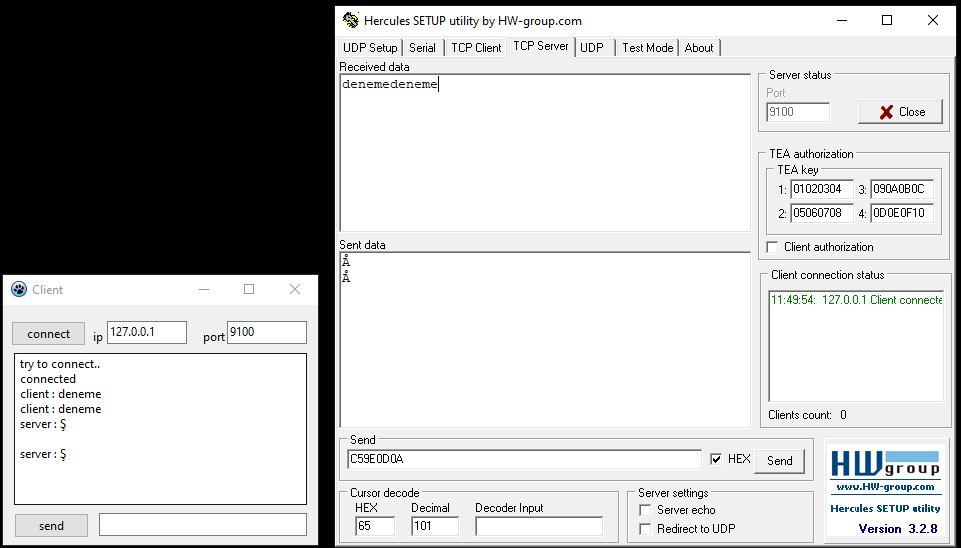961x548 pixels.
Task: Minimize the Client window
Action: pyautogui.click(x=204, y=289)
